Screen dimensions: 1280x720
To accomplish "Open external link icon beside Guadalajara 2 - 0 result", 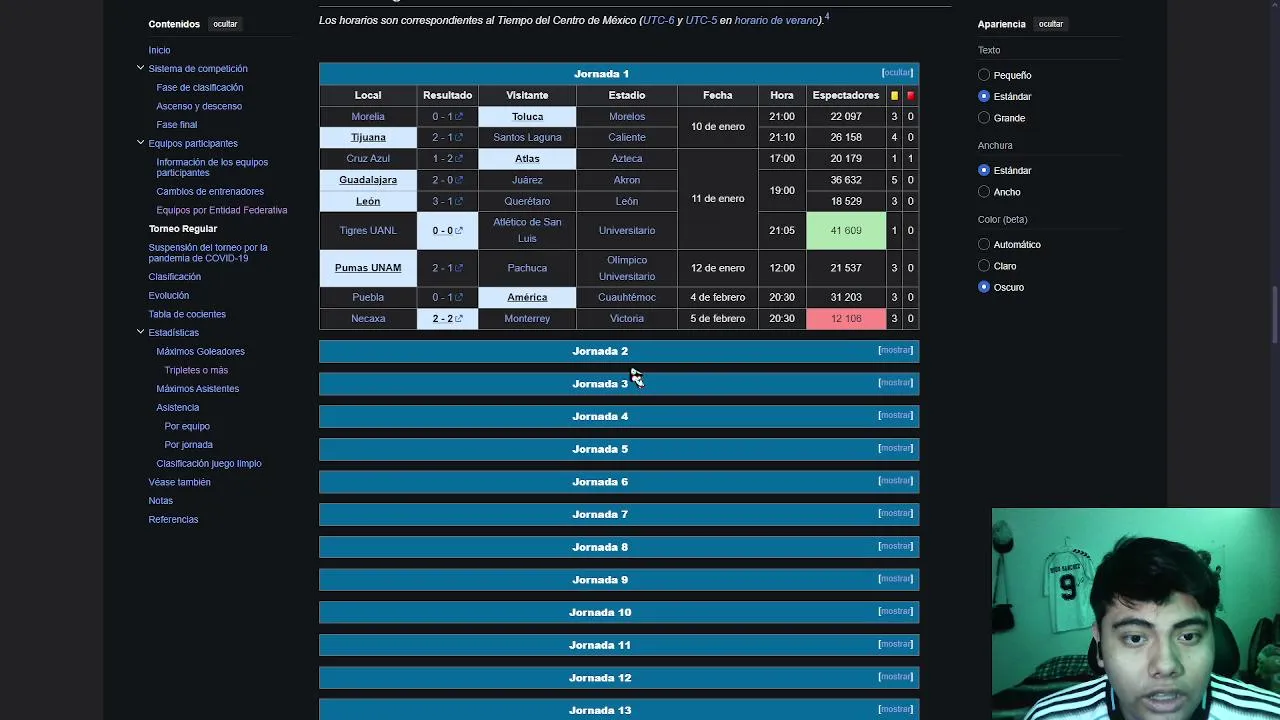I will click(459, 180).
